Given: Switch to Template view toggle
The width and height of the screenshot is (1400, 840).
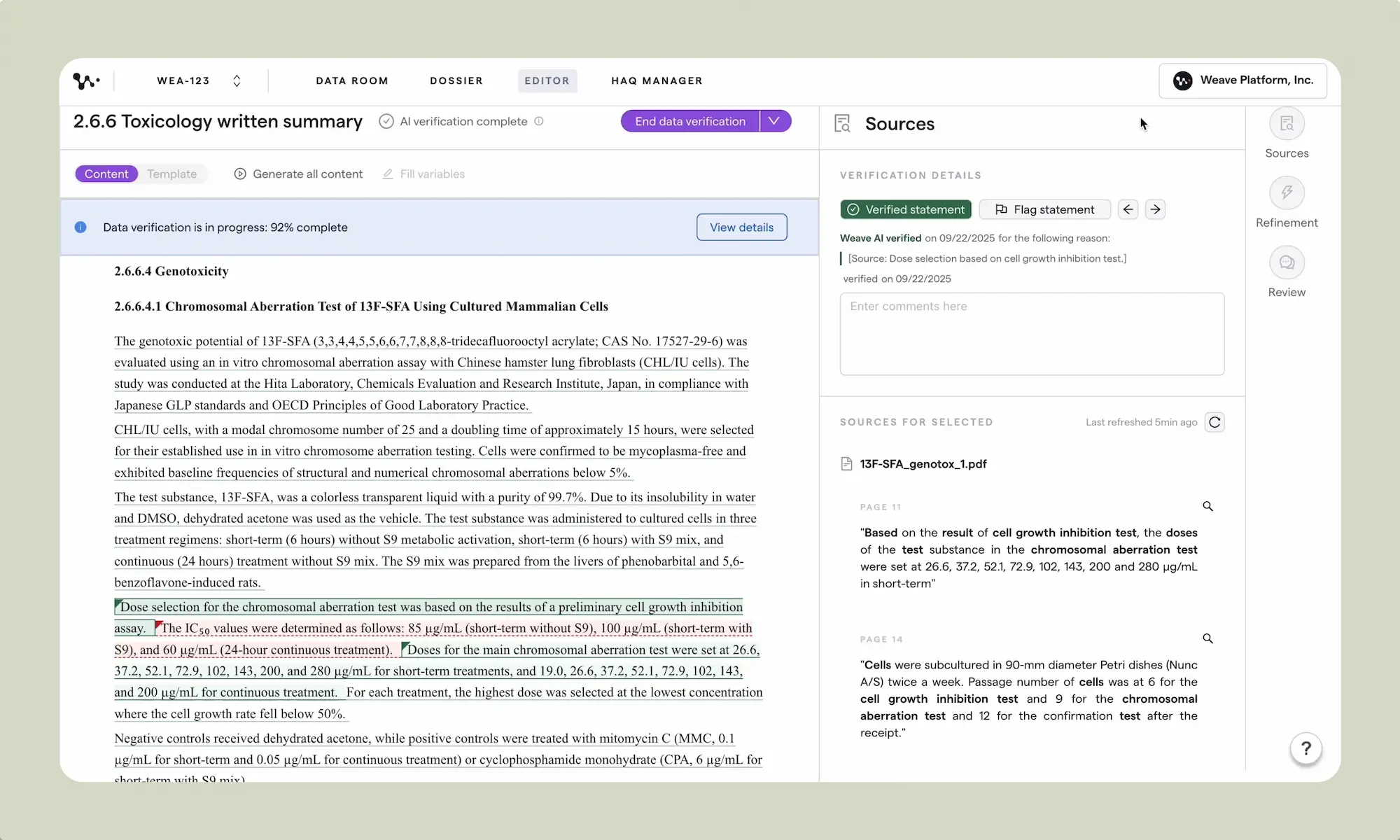Looking at the screenshot, I should (171, 174).
